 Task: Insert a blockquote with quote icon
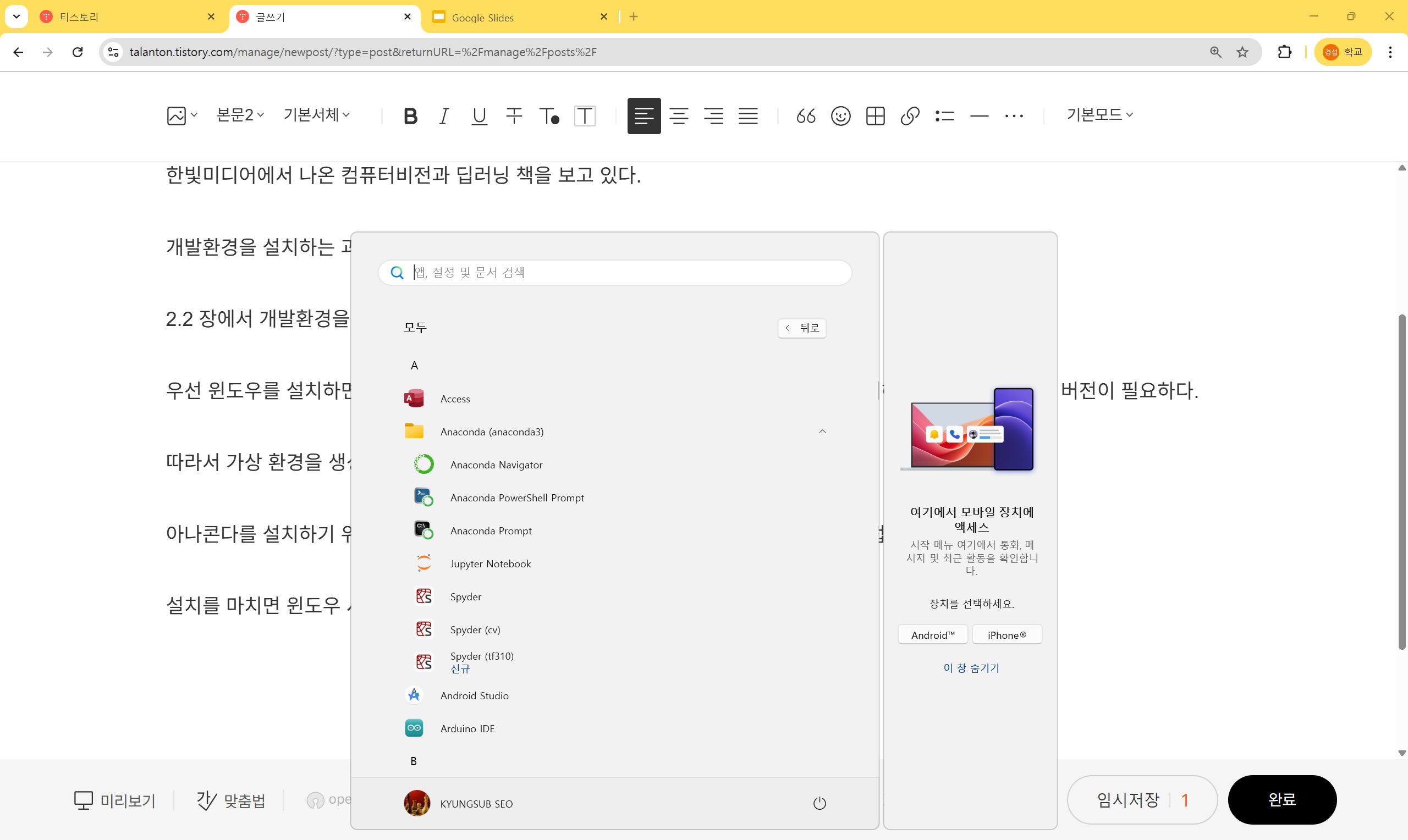click(x=806, y=116)
